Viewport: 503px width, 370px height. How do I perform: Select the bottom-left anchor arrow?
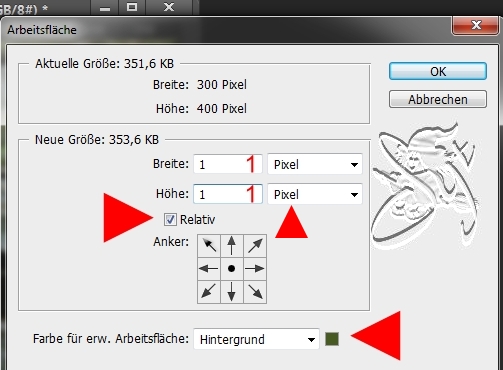(209, 292)
